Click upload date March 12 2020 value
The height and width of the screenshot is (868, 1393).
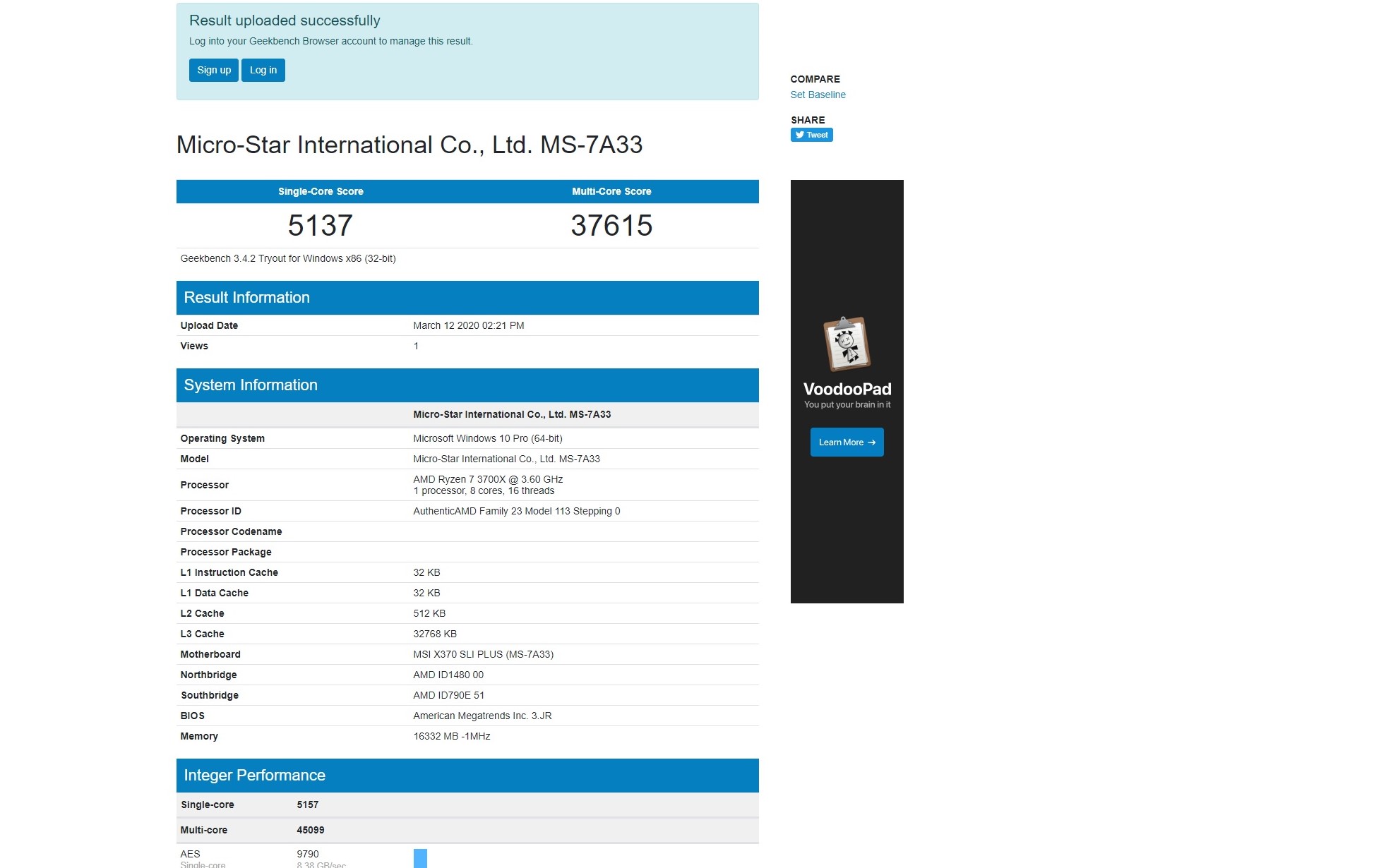469,325
